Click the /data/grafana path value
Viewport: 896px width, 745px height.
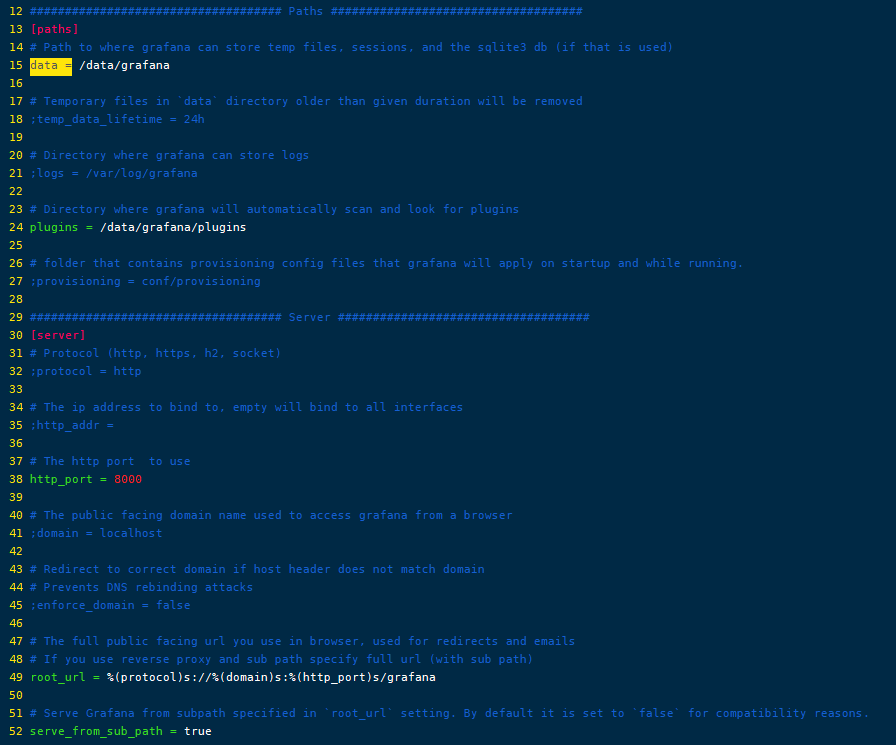point(124,66)
